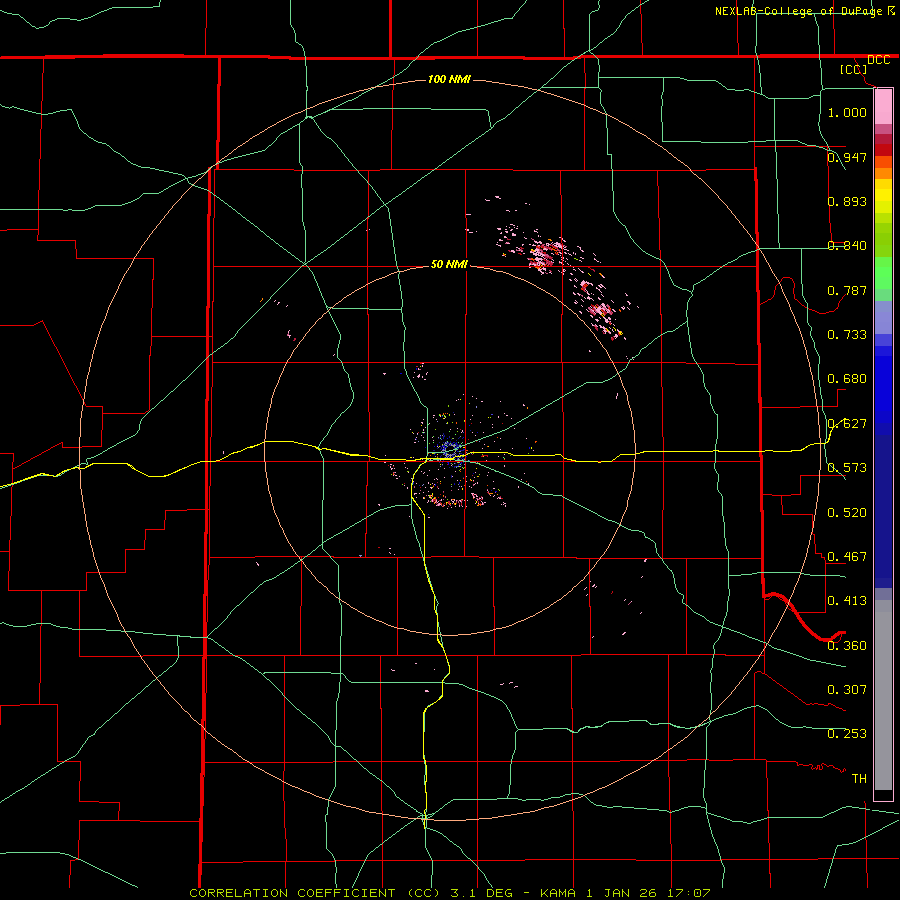Select the 0.840 legend value

[x=847, y=246]
